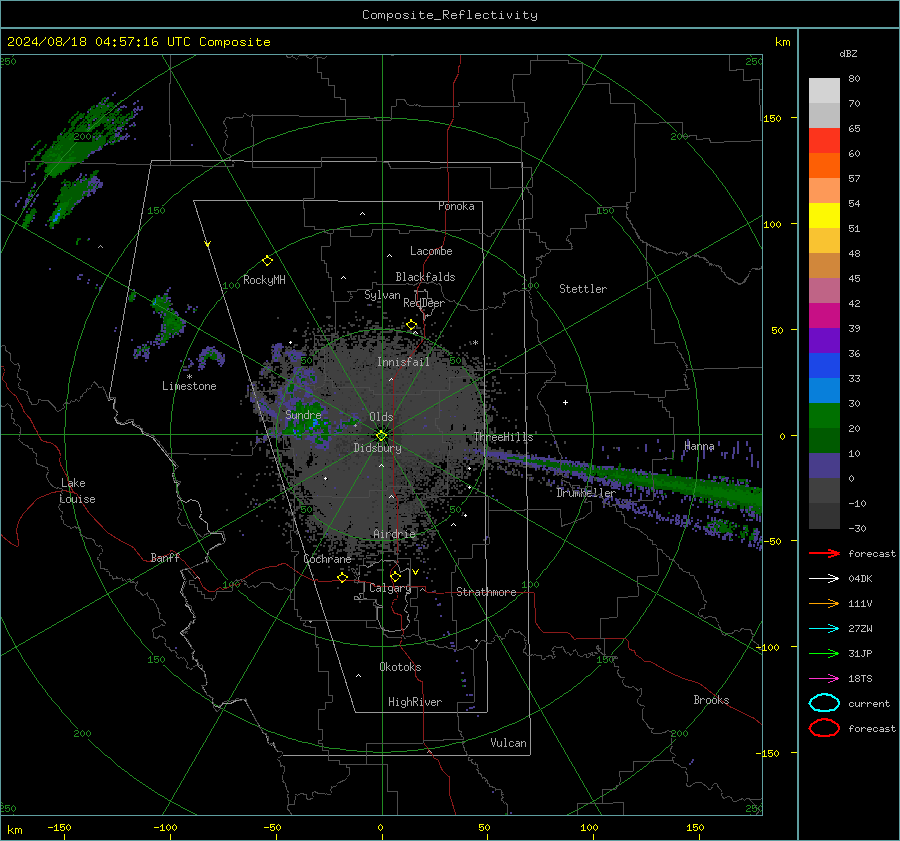Click the orange 60-57 dBZ color swatch
The width and height of the screenshot is (900, 841).
pyautogui.click(x=824, y=166)
